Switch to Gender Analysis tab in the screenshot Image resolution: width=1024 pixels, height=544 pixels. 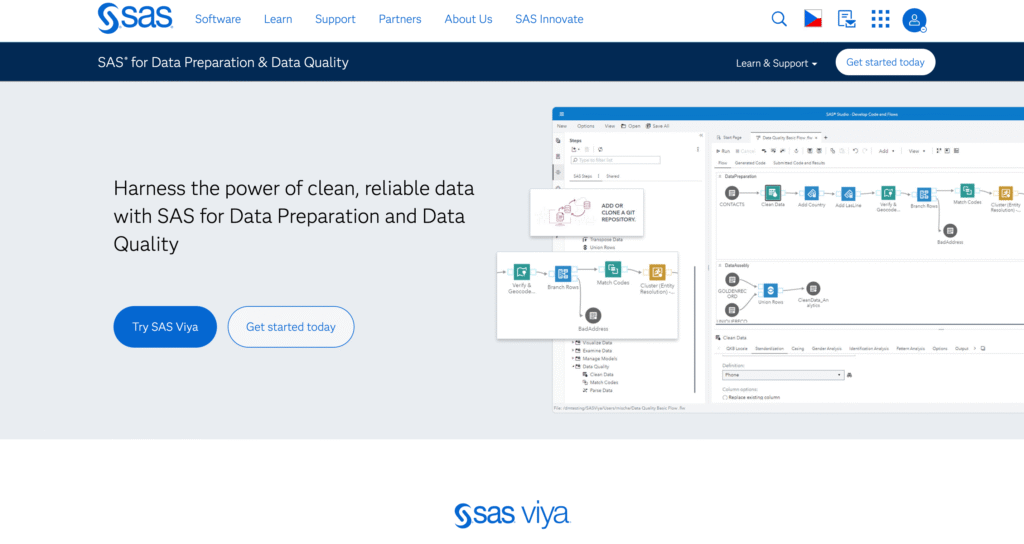pos(826,349)
